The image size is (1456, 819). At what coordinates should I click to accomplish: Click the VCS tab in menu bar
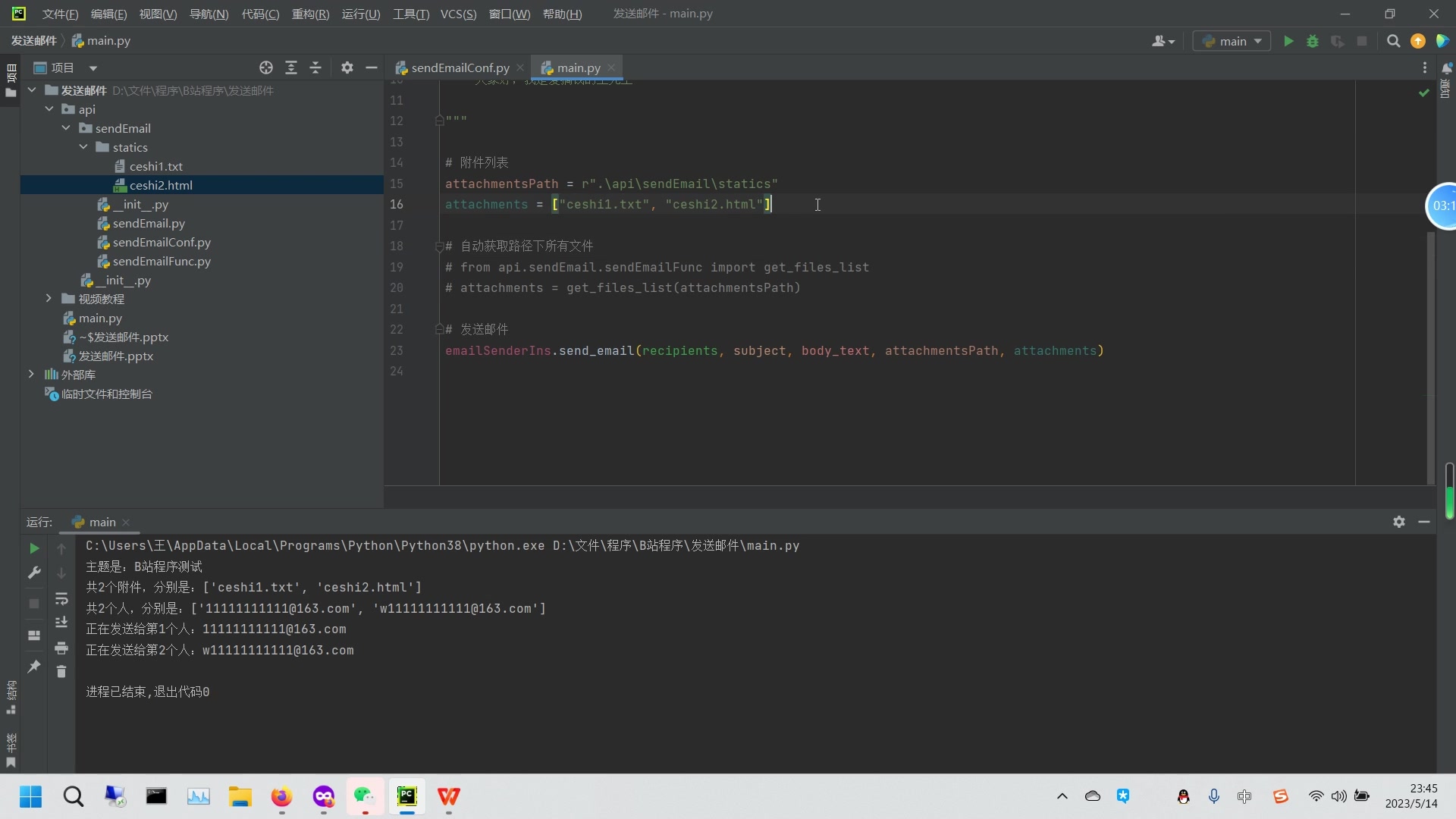coord(457,13)
